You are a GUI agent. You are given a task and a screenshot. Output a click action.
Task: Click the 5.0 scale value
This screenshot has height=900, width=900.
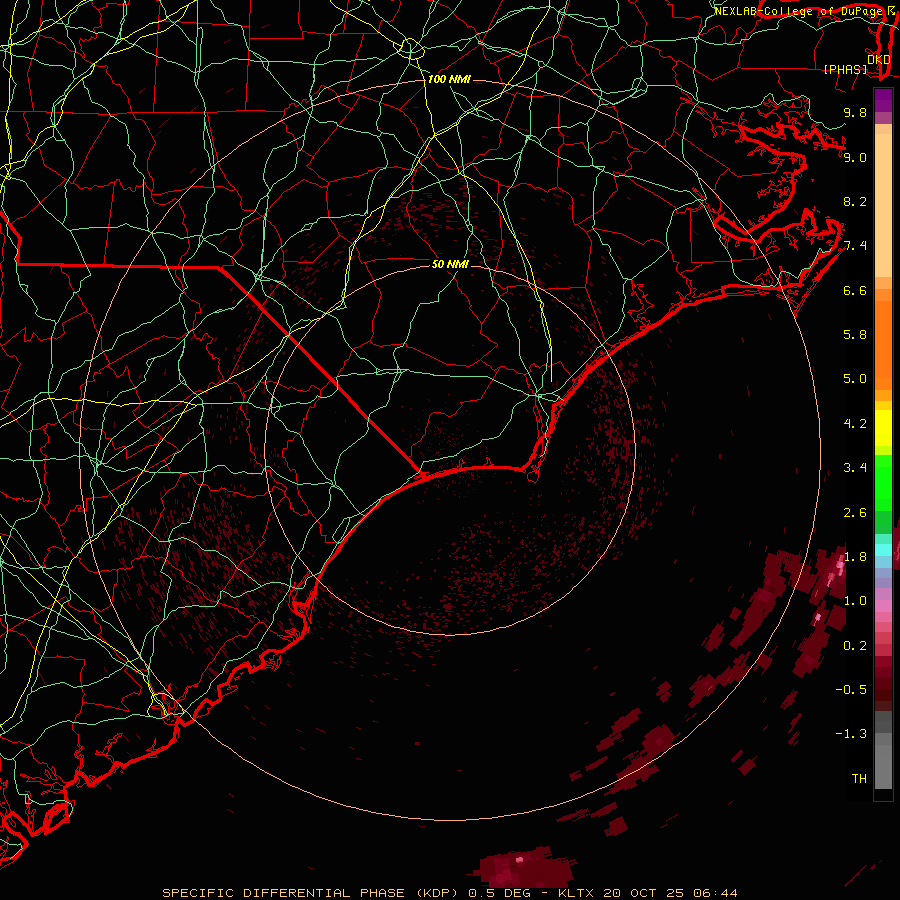[x=855, y=379]
